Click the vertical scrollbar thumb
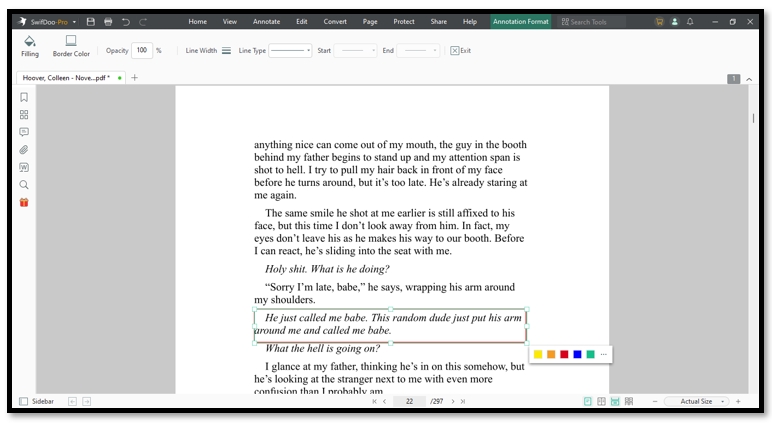772x423 pixels. 753,118
